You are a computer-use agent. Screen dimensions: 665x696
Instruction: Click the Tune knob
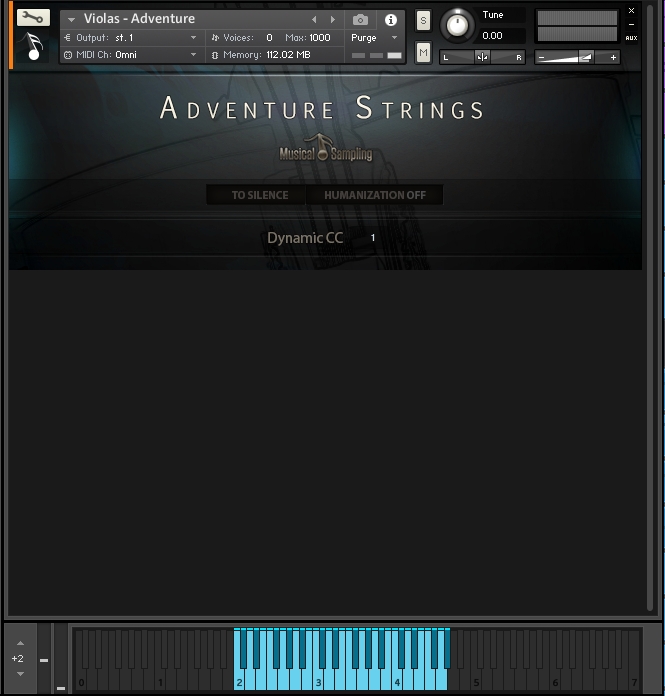coord(457,25)
